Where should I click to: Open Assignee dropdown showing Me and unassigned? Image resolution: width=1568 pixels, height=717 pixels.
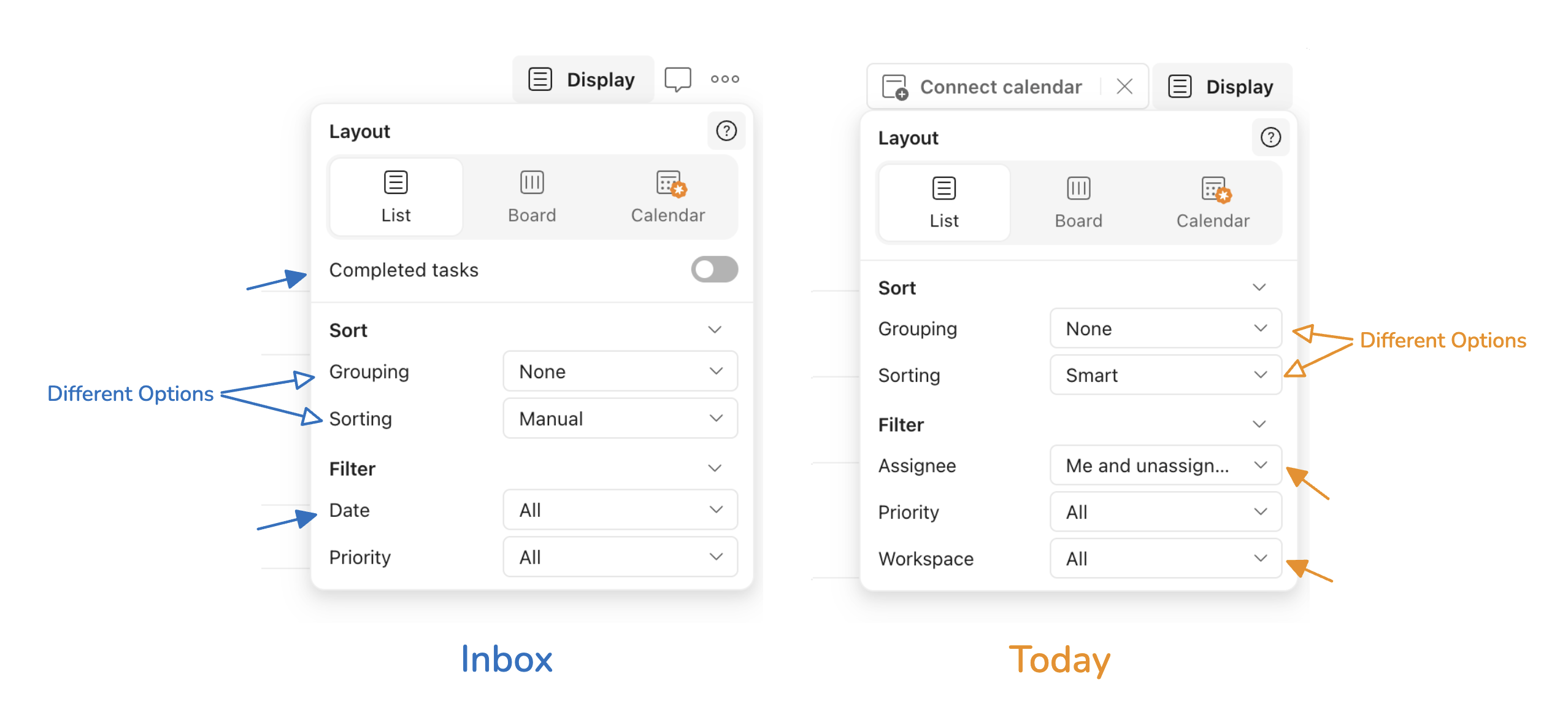click(1165, 465)
